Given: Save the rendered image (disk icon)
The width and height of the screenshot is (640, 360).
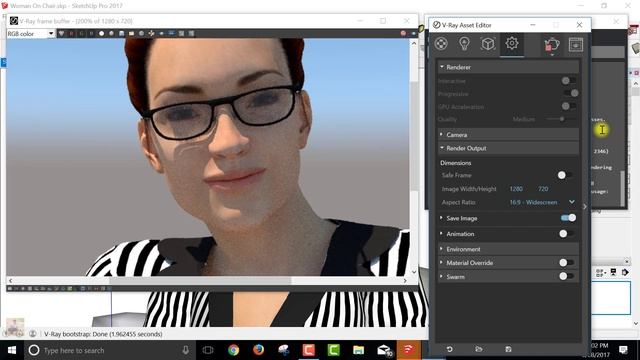Looking at the screenshot, I should (121, 33).
